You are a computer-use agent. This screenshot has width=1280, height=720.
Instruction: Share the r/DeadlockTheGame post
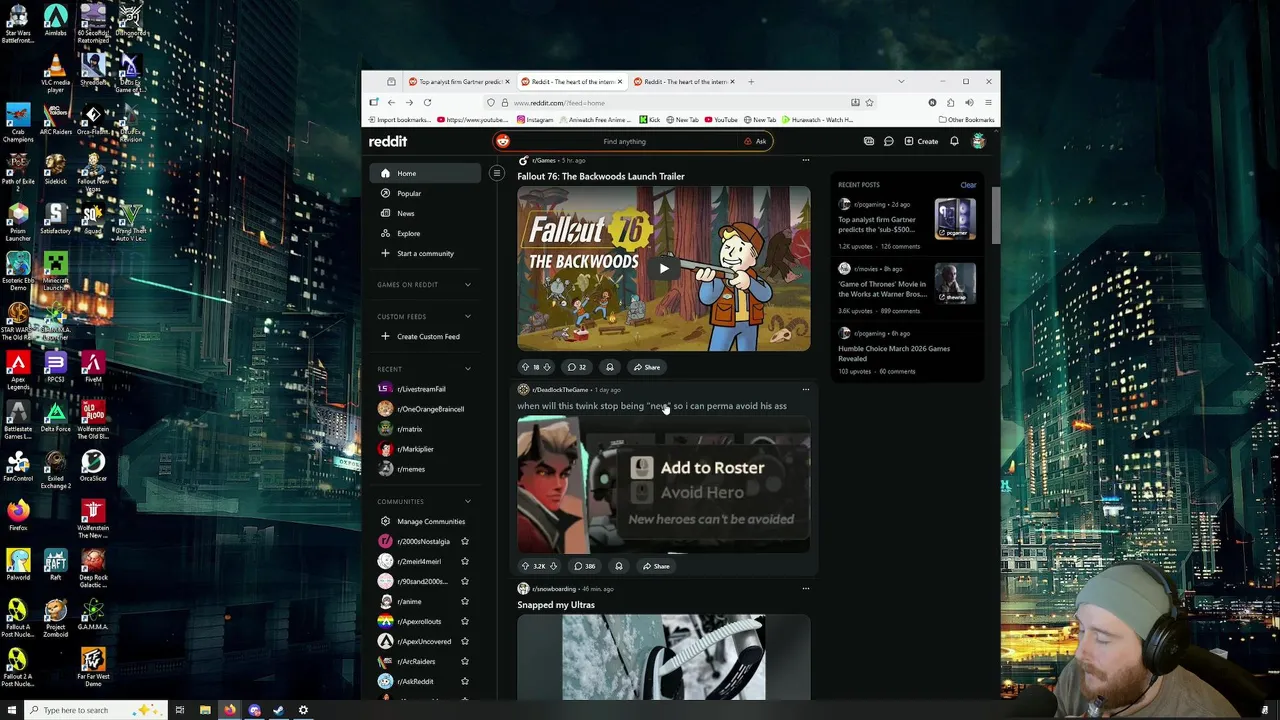(655, 566)
